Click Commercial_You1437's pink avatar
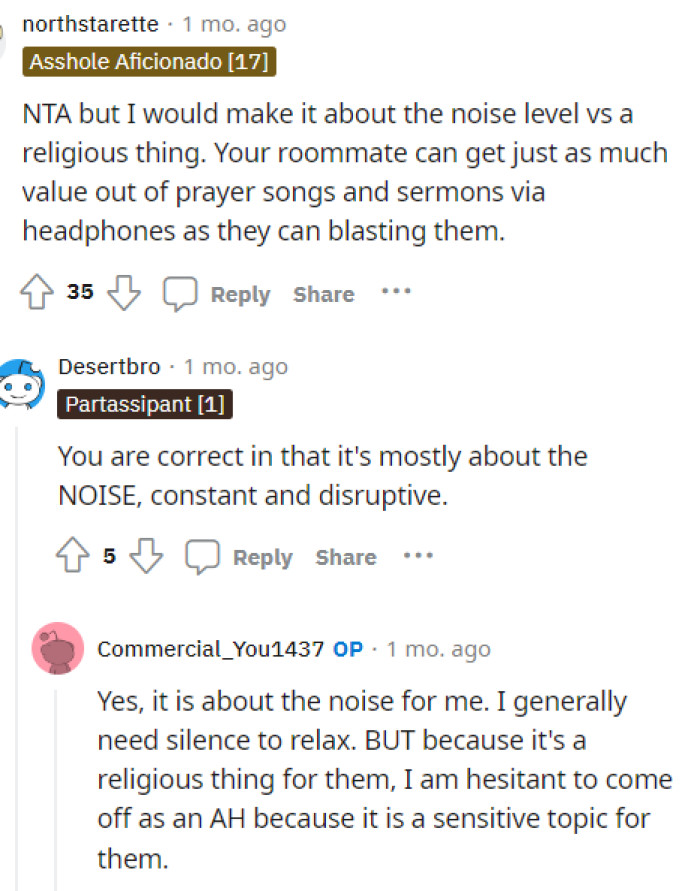 [x=57, y=649]
